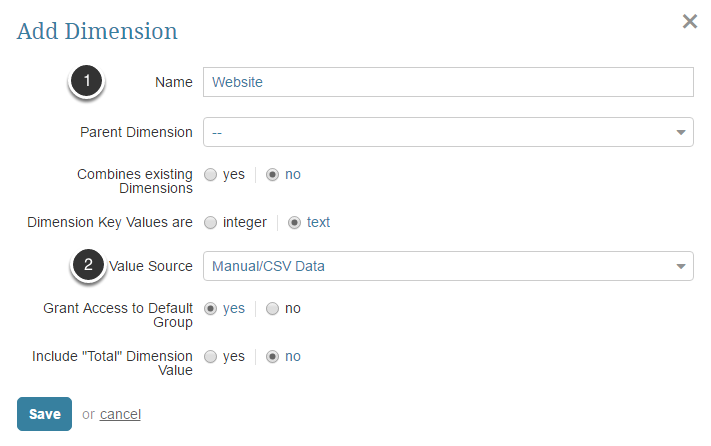The image size is (711, 446).
Task: Close the Add Dimension dialog
Action: [x=689, y=21]
